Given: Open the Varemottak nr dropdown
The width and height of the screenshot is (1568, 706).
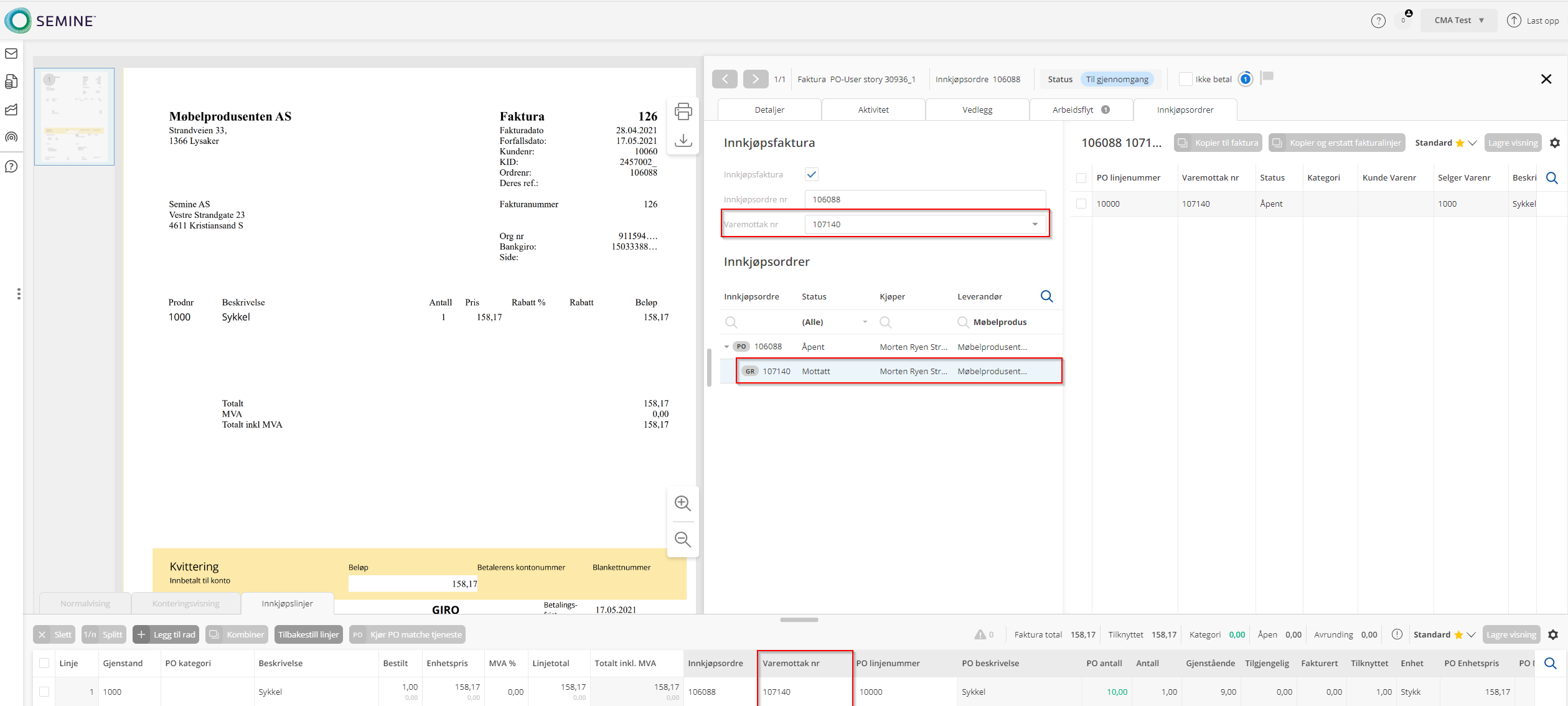Looking at the screenshot, I should coord(1035,224).
